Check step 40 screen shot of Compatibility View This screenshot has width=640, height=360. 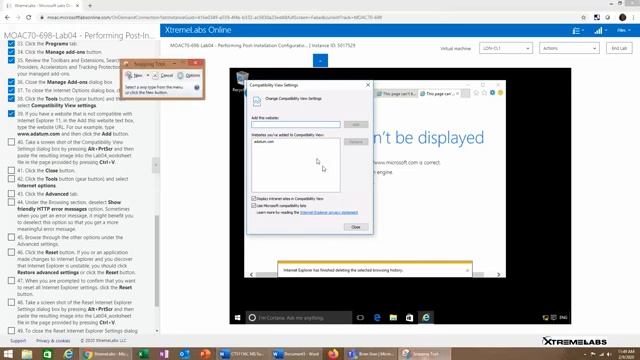click(x=11, y=142)
